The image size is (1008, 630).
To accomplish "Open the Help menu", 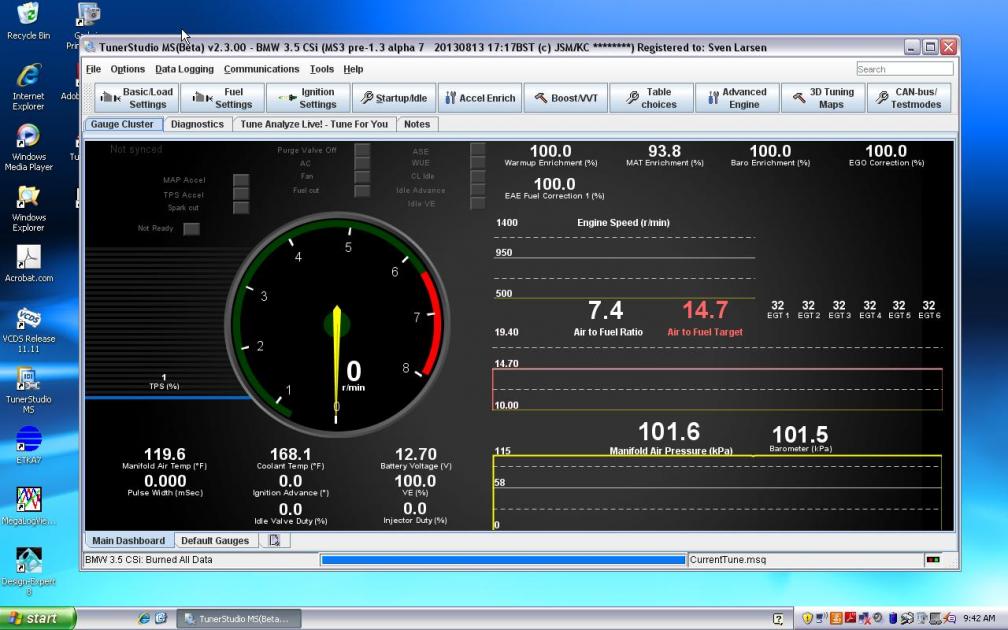I will (353, 69).
